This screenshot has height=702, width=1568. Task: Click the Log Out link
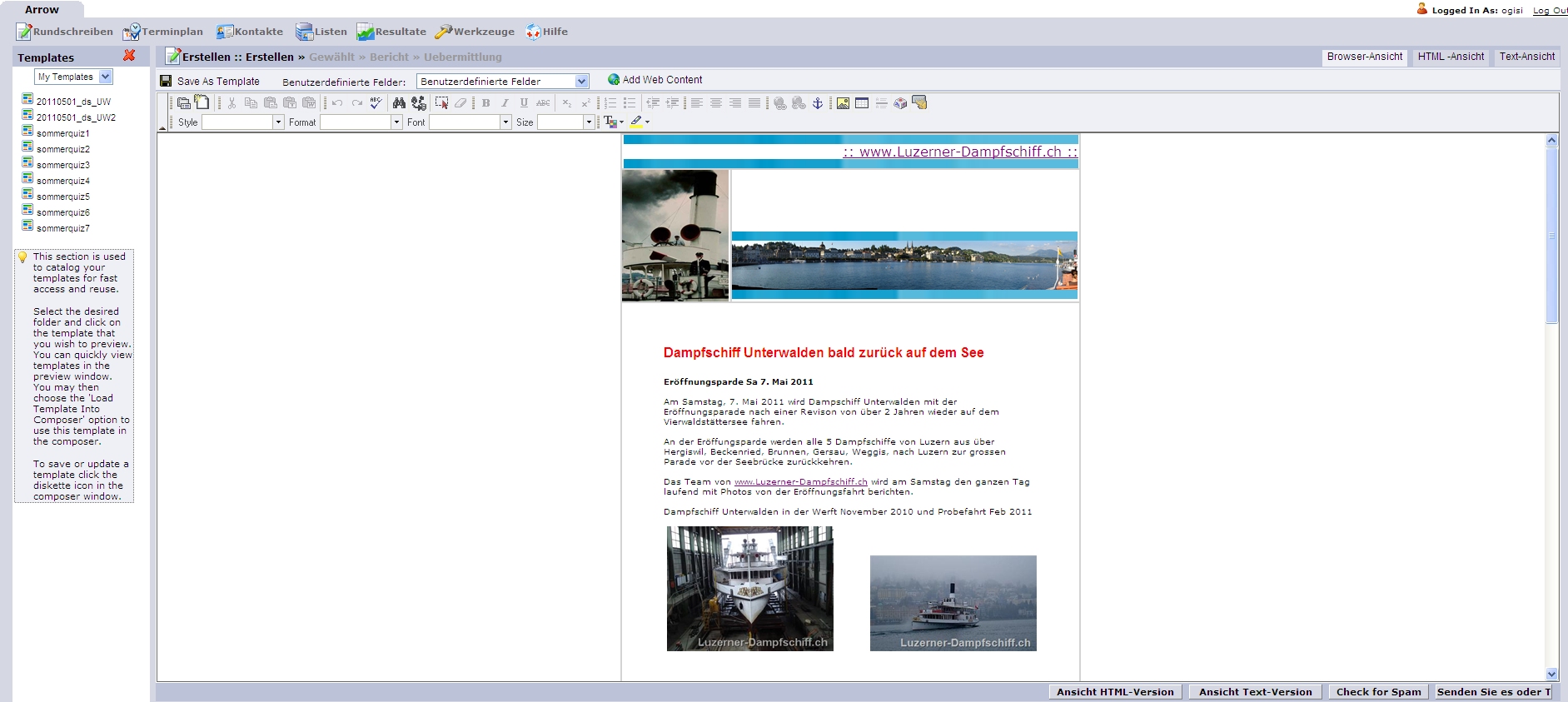coord(1550,11)
